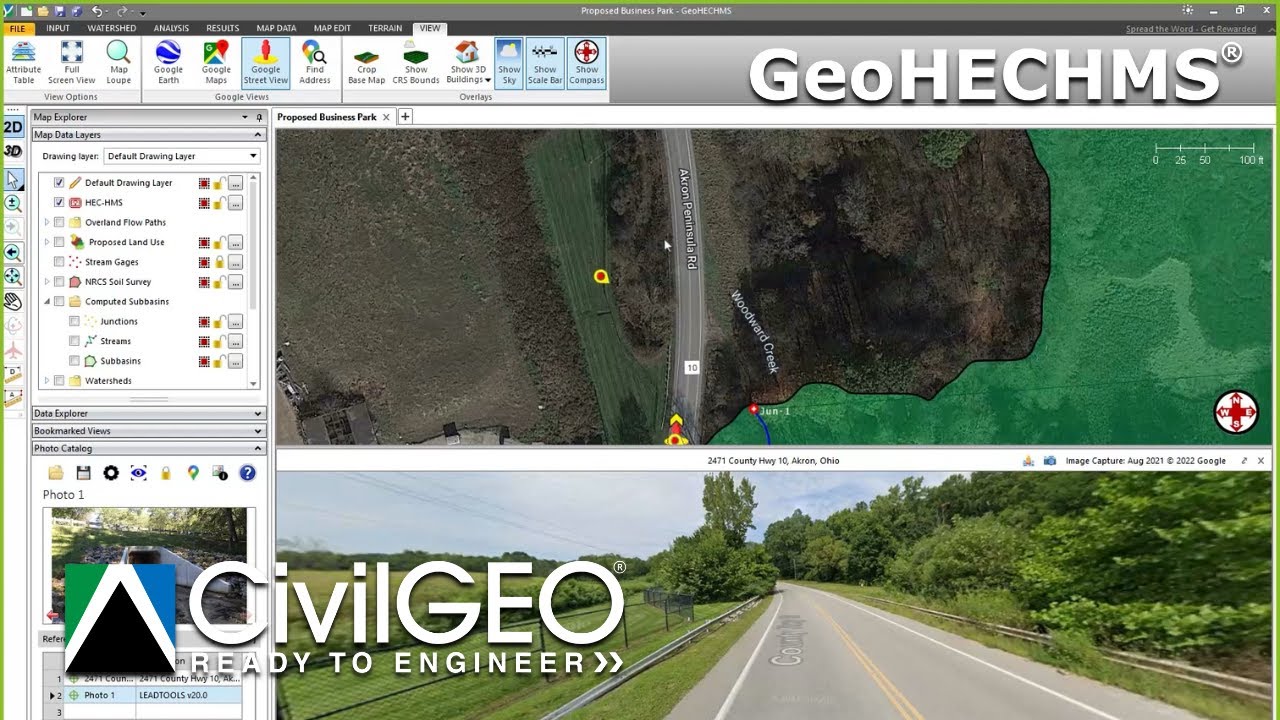Open the MAP DATA ribbon tab

coord(276,28)
